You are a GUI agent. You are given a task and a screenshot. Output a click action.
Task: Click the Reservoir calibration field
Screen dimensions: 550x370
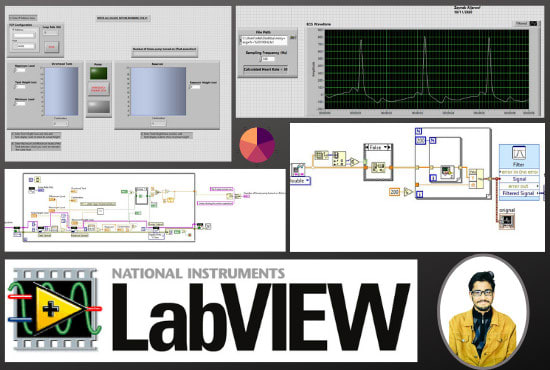point(158,123)
